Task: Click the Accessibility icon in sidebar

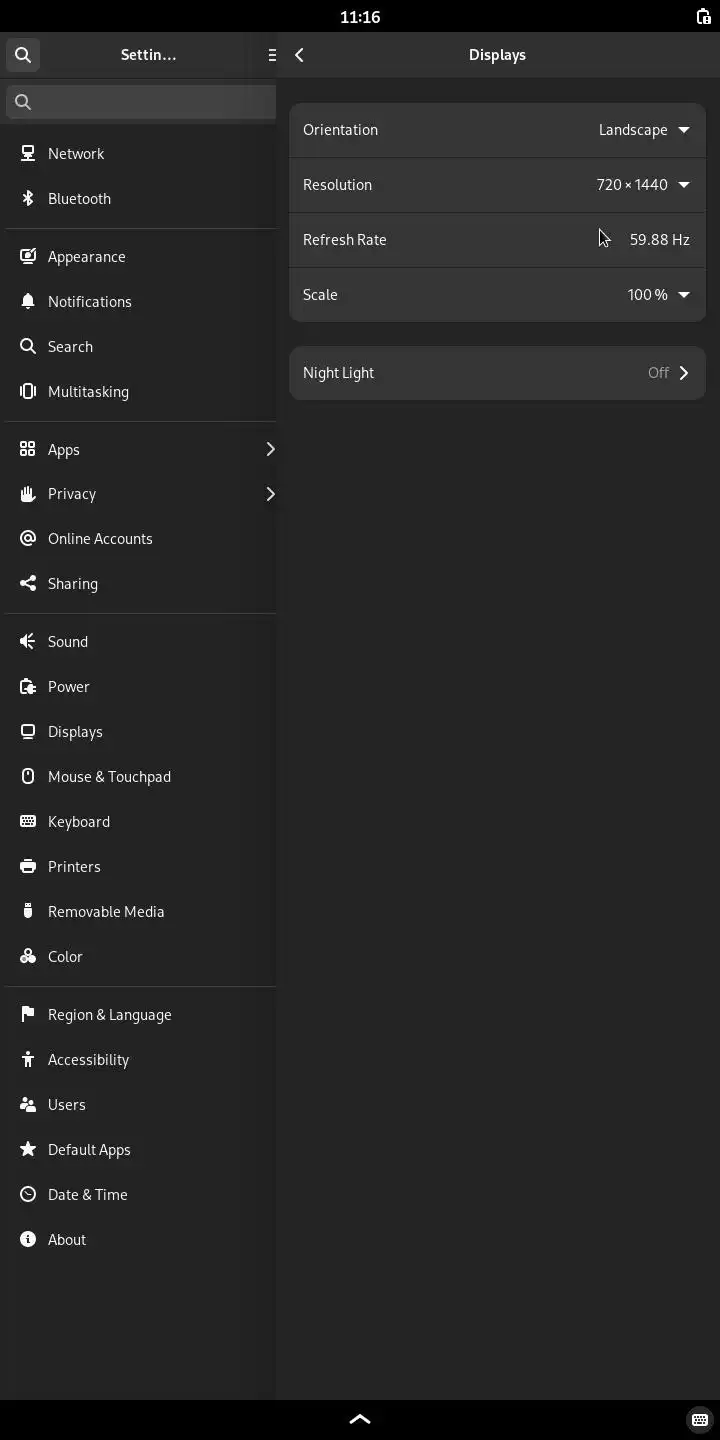Action: click(28, 1059)
